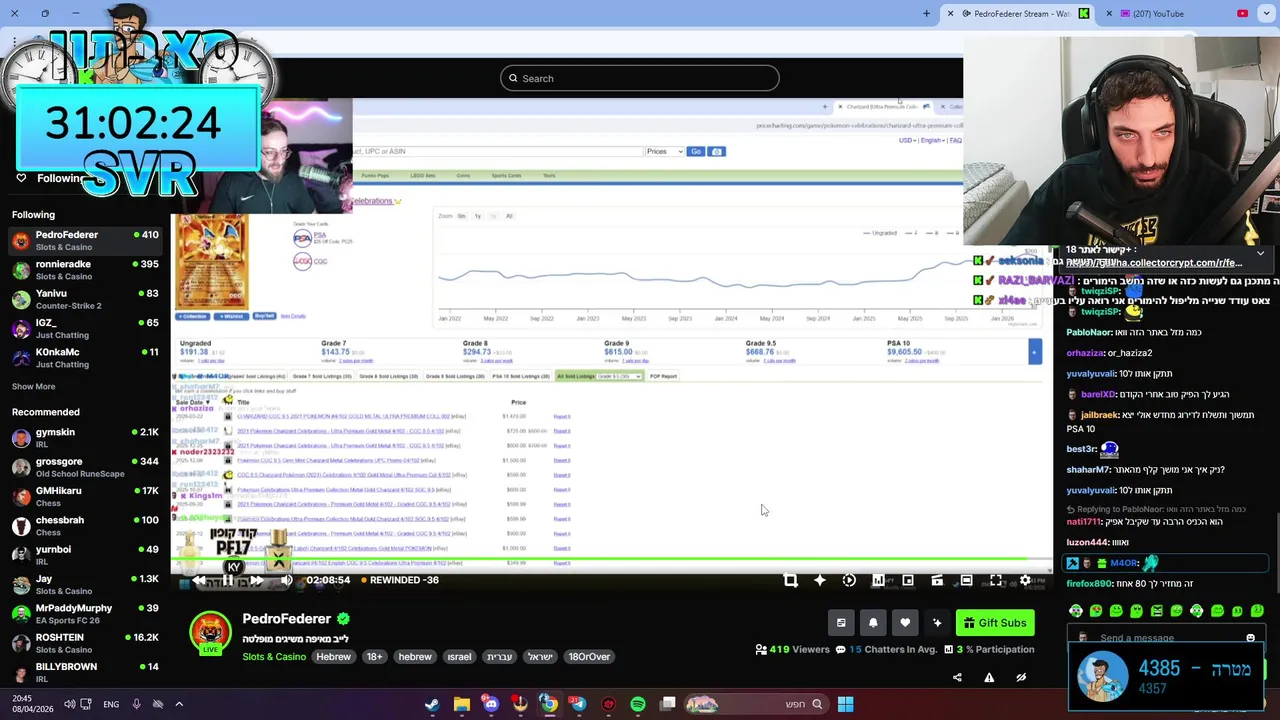Screen dimensions: 1280x720
Task: Rewind the stream with the back button
Action: (x=199, y=580)
